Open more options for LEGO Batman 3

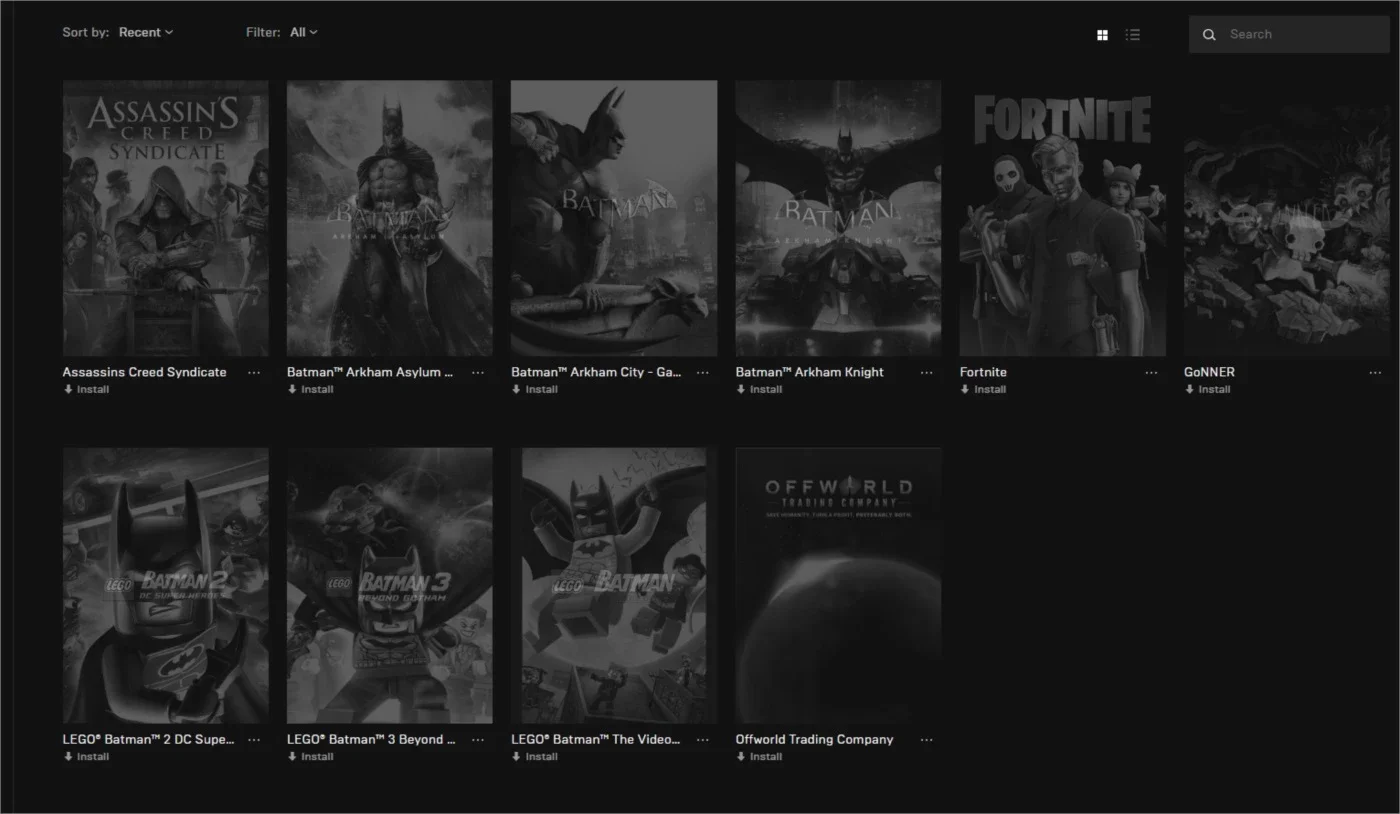tap(478, 740)
